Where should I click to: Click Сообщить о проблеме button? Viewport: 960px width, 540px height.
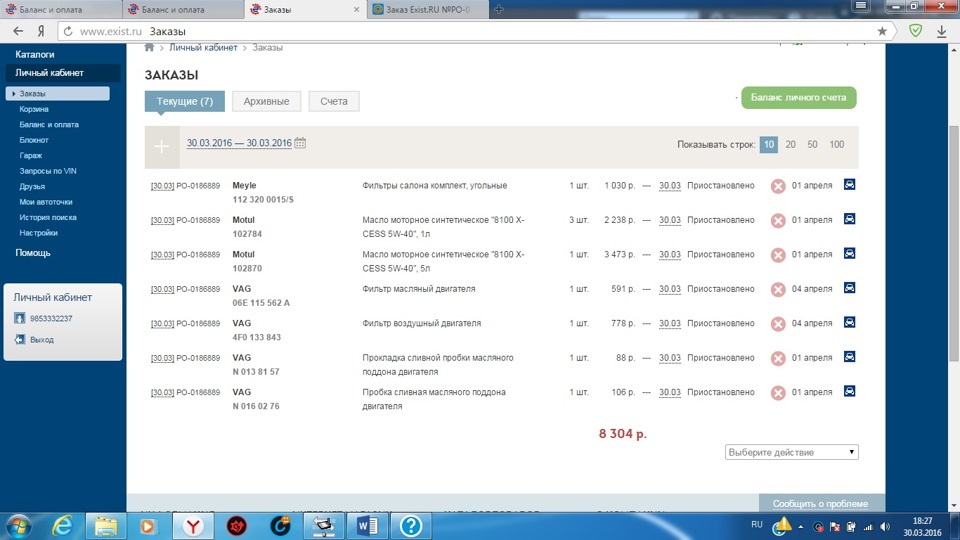point(820,503)
